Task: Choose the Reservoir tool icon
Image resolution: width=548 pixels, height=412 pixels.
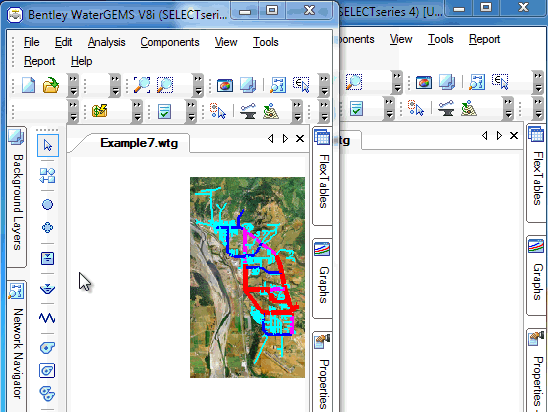Action: tap(47, 289)
